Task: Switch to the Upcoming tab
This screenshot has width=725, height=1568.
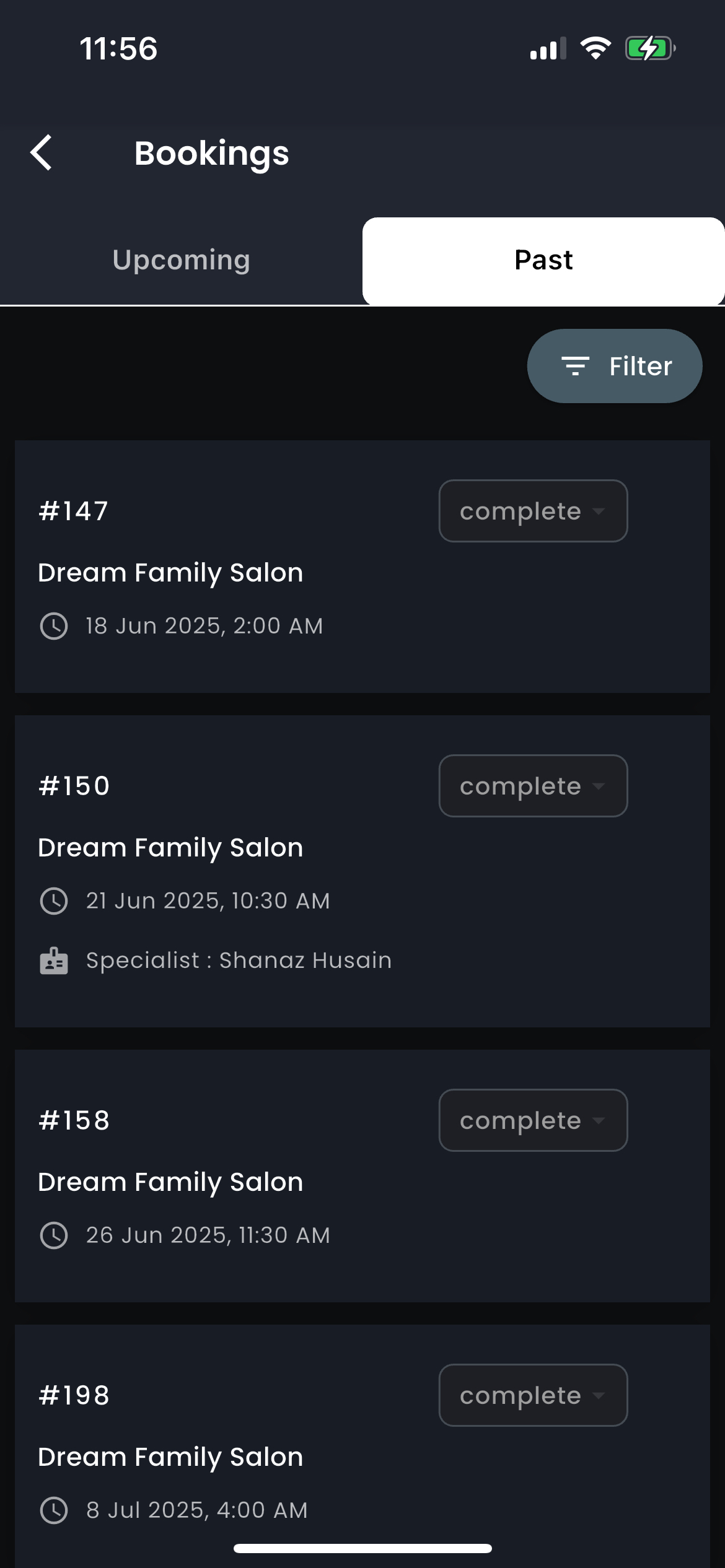Action: [x=181, y=261]
